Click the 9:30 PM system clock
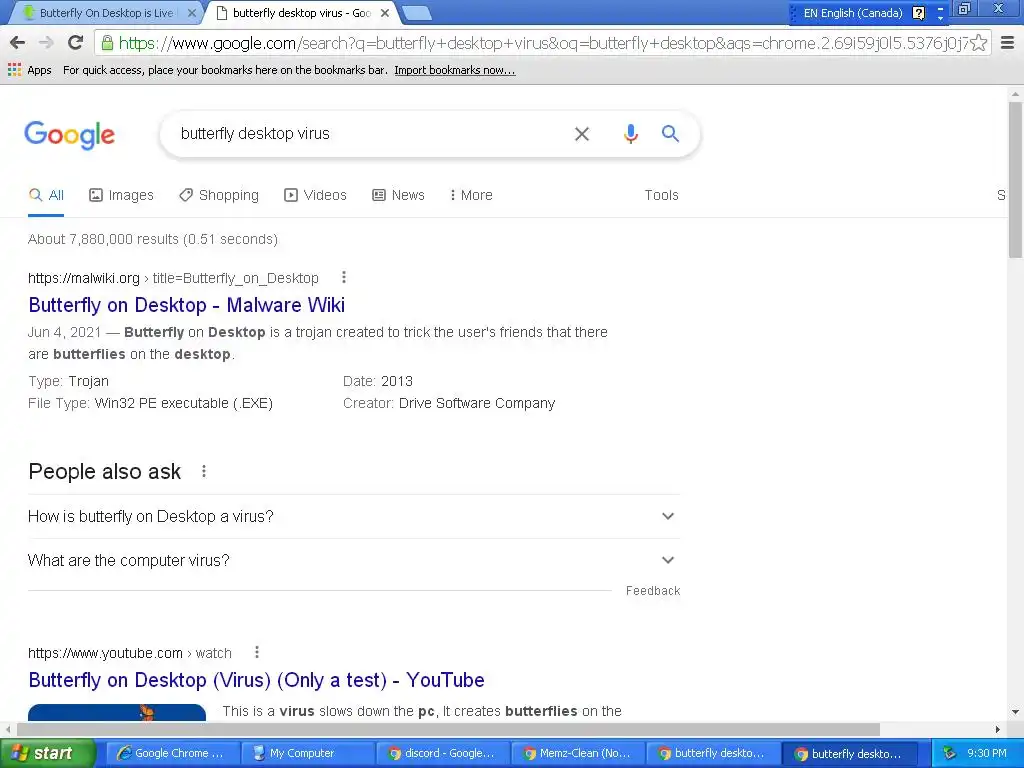The width and height of the screenshot is (1024, 768). [x=987, y=753]
